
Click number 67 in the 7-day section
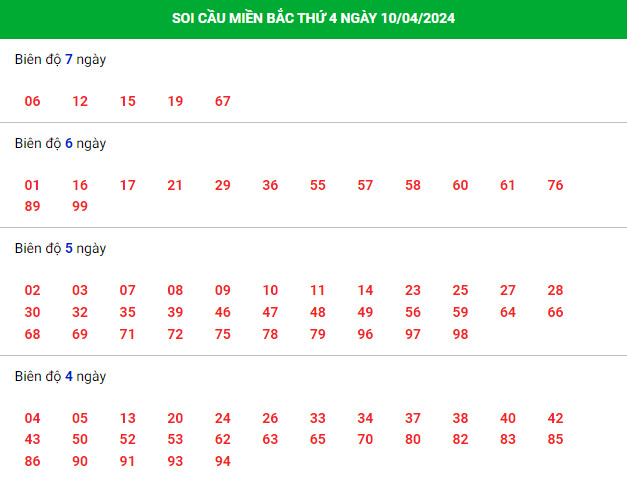pyautogui.click(x=223, y=101)
